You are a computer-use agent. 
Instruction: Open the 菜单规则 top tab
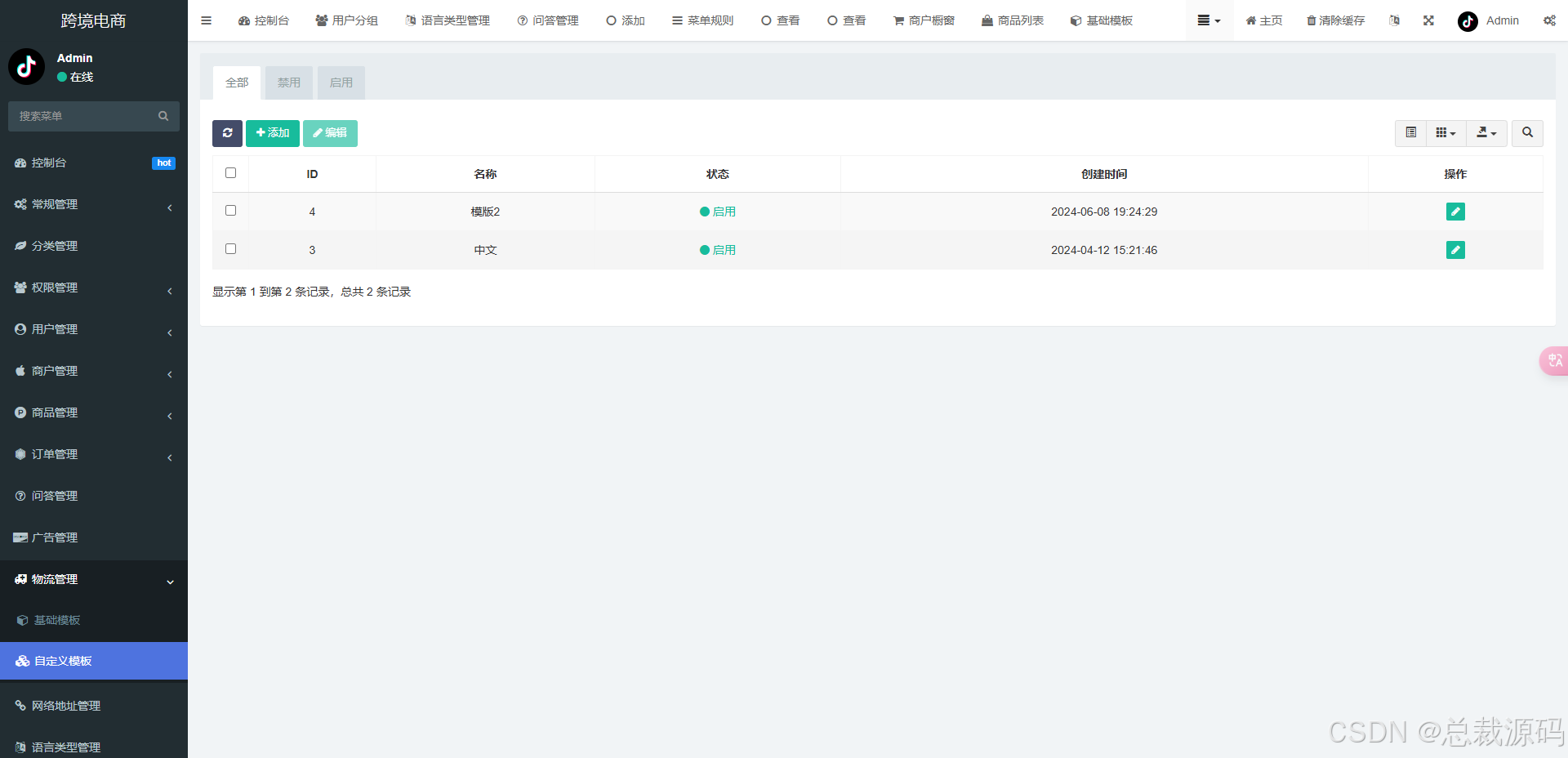click(x=702, y=20)
